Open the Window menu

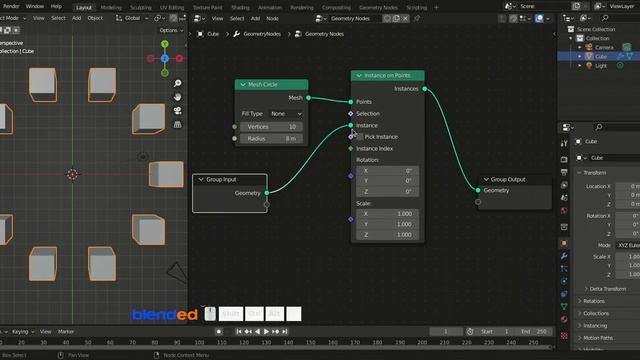[x=35, y=6]
